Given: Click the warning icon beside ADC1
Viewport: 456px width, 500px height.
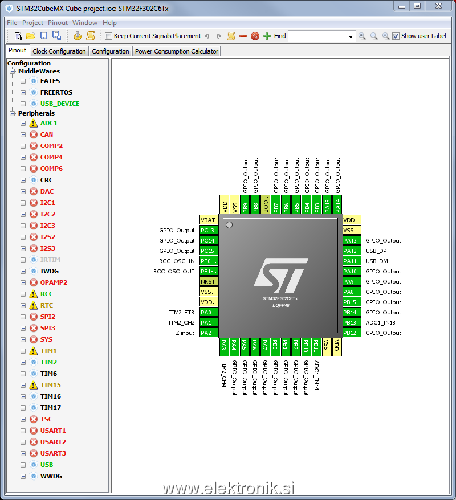Looking at the screenshot, I should (x=34, y=123).
